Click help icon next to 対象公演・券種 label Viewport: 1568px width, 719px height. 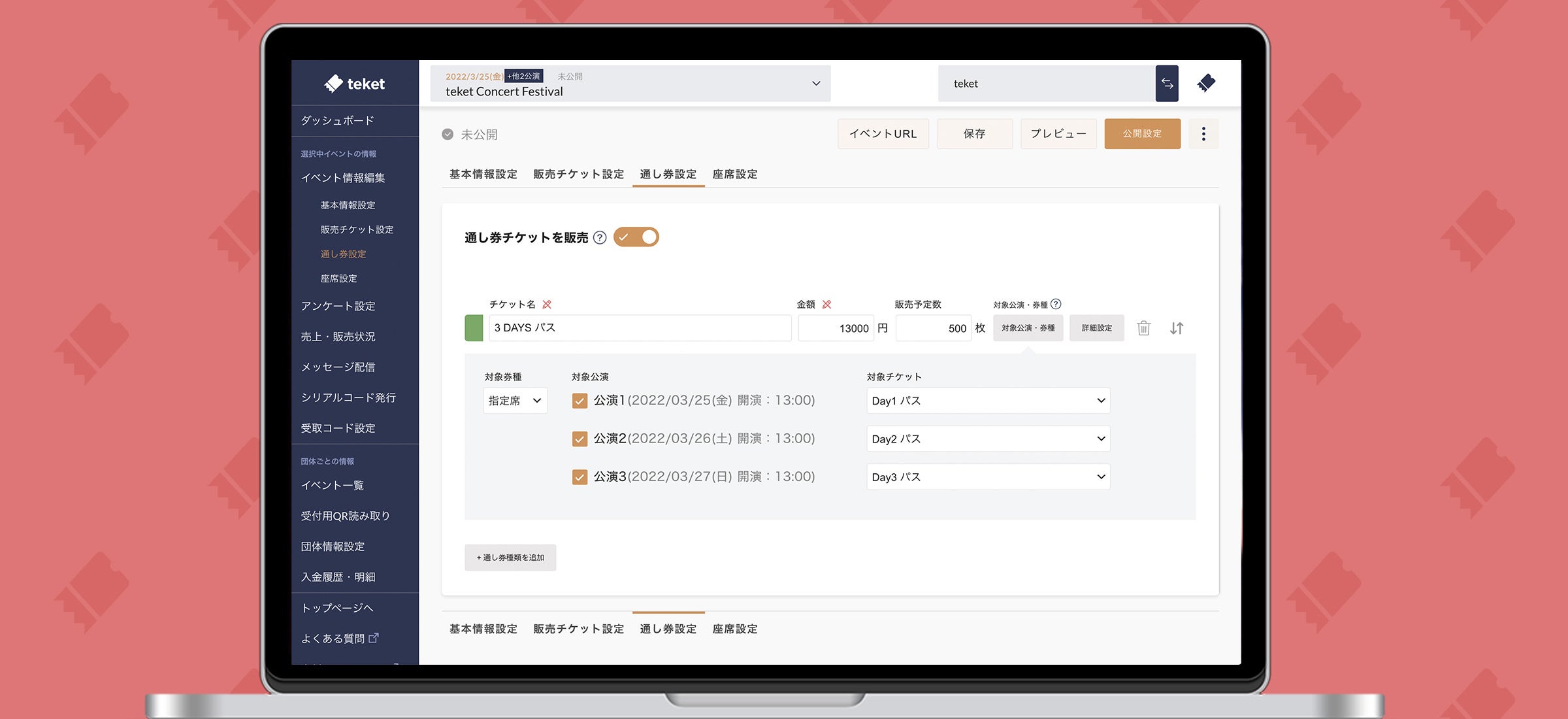click(x=1056, y=304)
